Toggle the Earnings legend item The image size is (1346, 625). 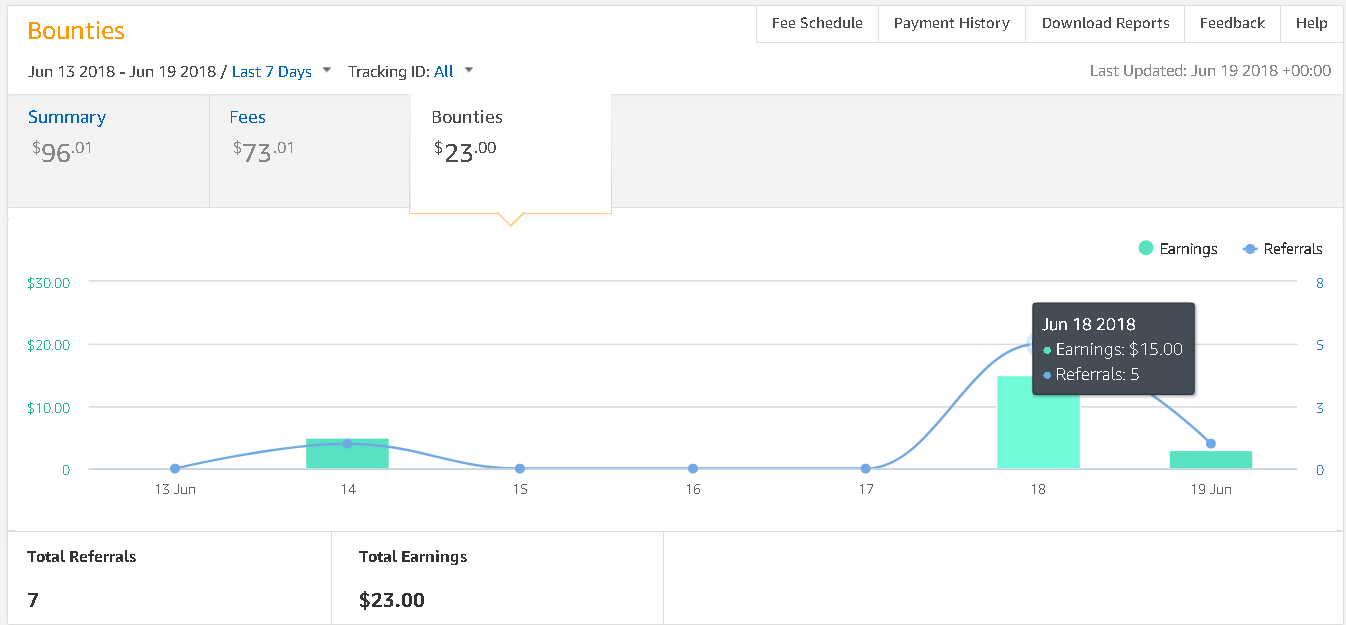[x=1178, y=249]
